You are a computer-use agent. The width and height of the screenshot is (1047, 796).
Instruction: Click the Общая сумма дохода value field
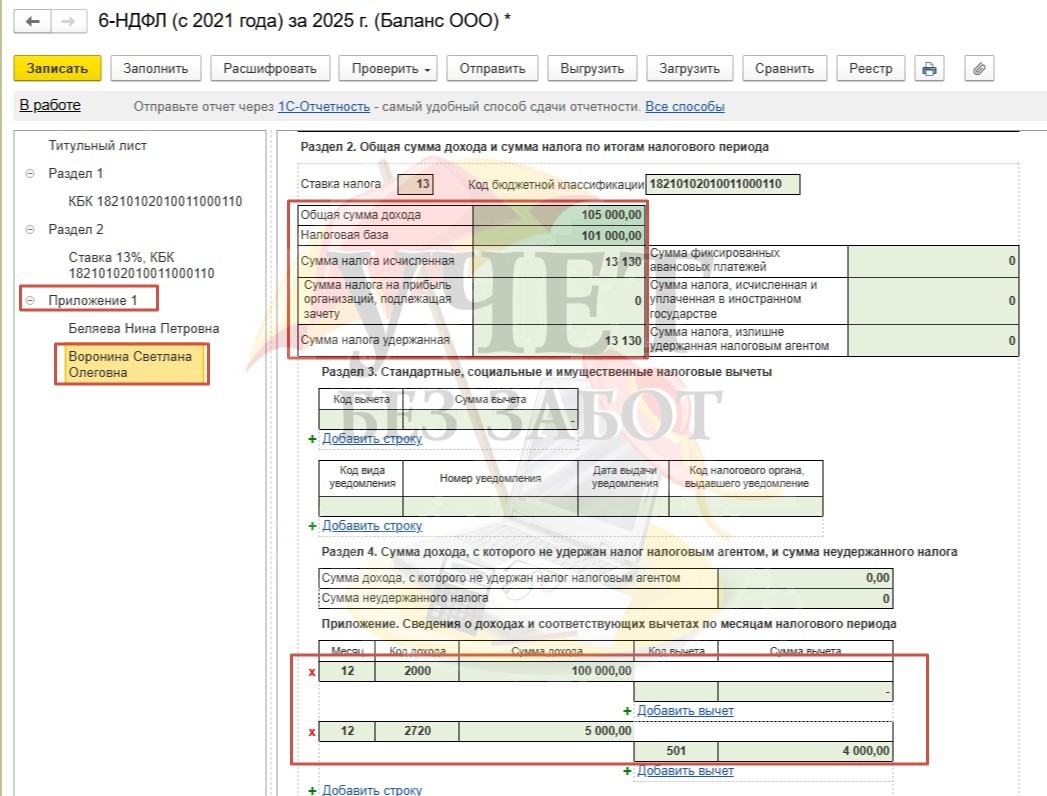coord(560,215)
